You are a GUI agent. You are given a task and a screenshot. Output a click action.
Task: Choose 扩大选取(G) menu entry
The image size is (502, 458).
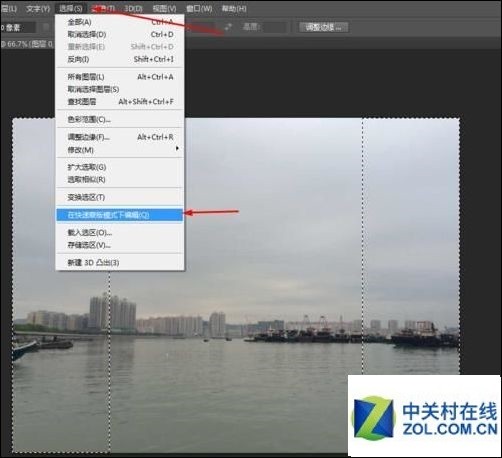[120, 167]
